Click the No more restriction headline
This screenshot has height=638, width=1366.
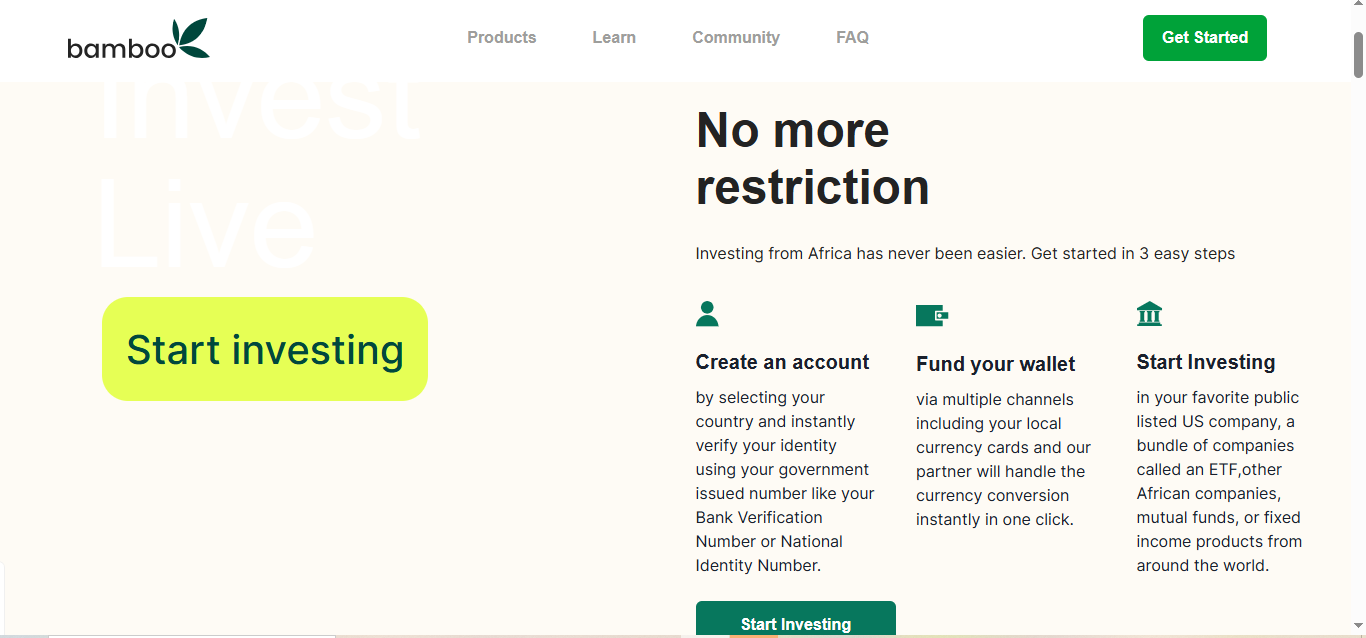point(812,159)
